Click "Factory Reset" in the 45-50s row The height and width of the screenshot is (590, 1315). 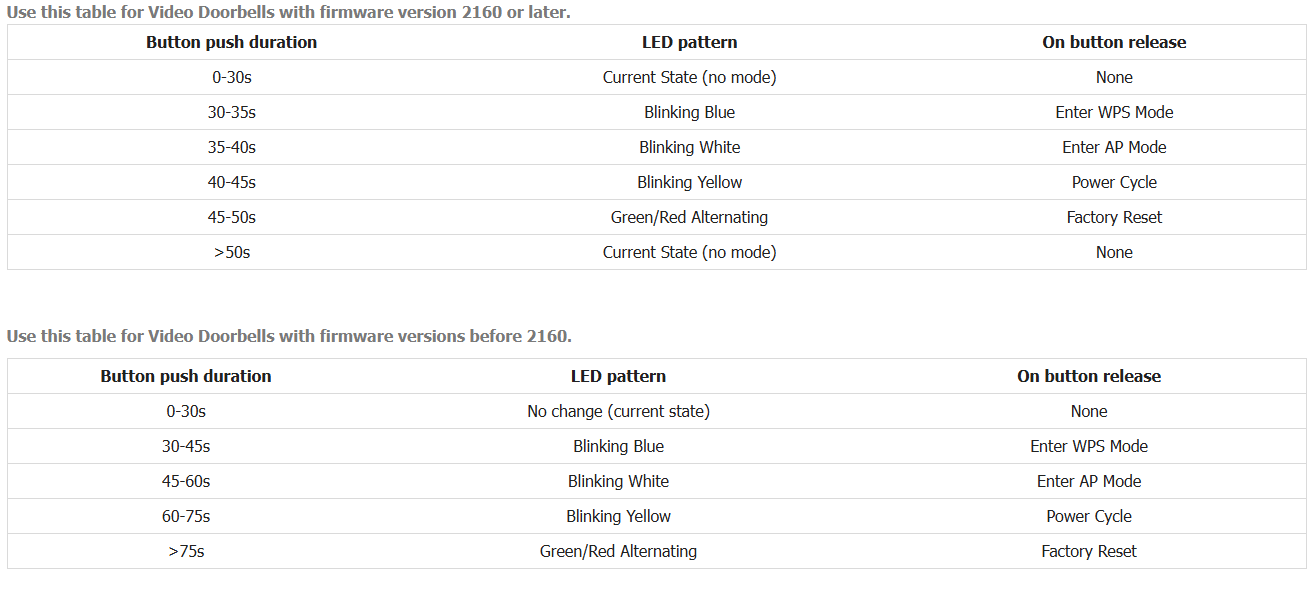[1114, 217]
